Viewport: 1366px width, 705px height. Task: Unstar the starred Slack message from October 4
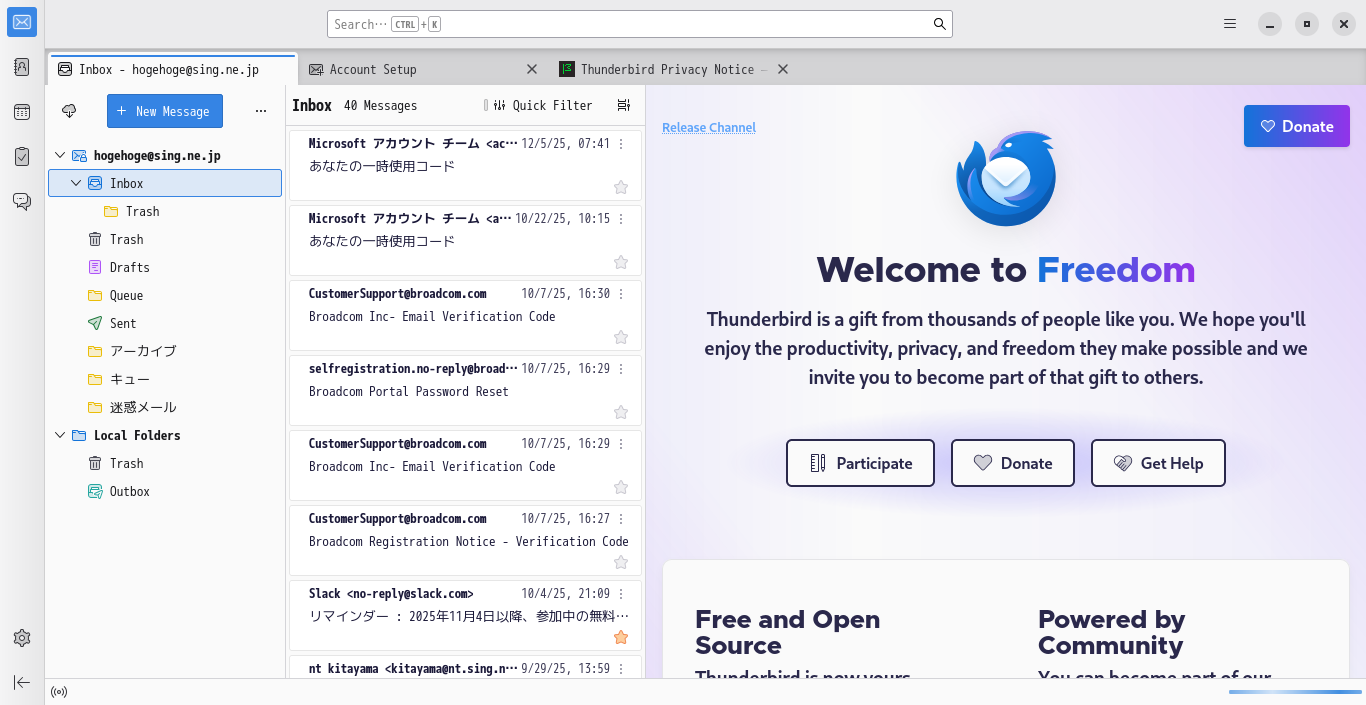click(x=621, y=637)
